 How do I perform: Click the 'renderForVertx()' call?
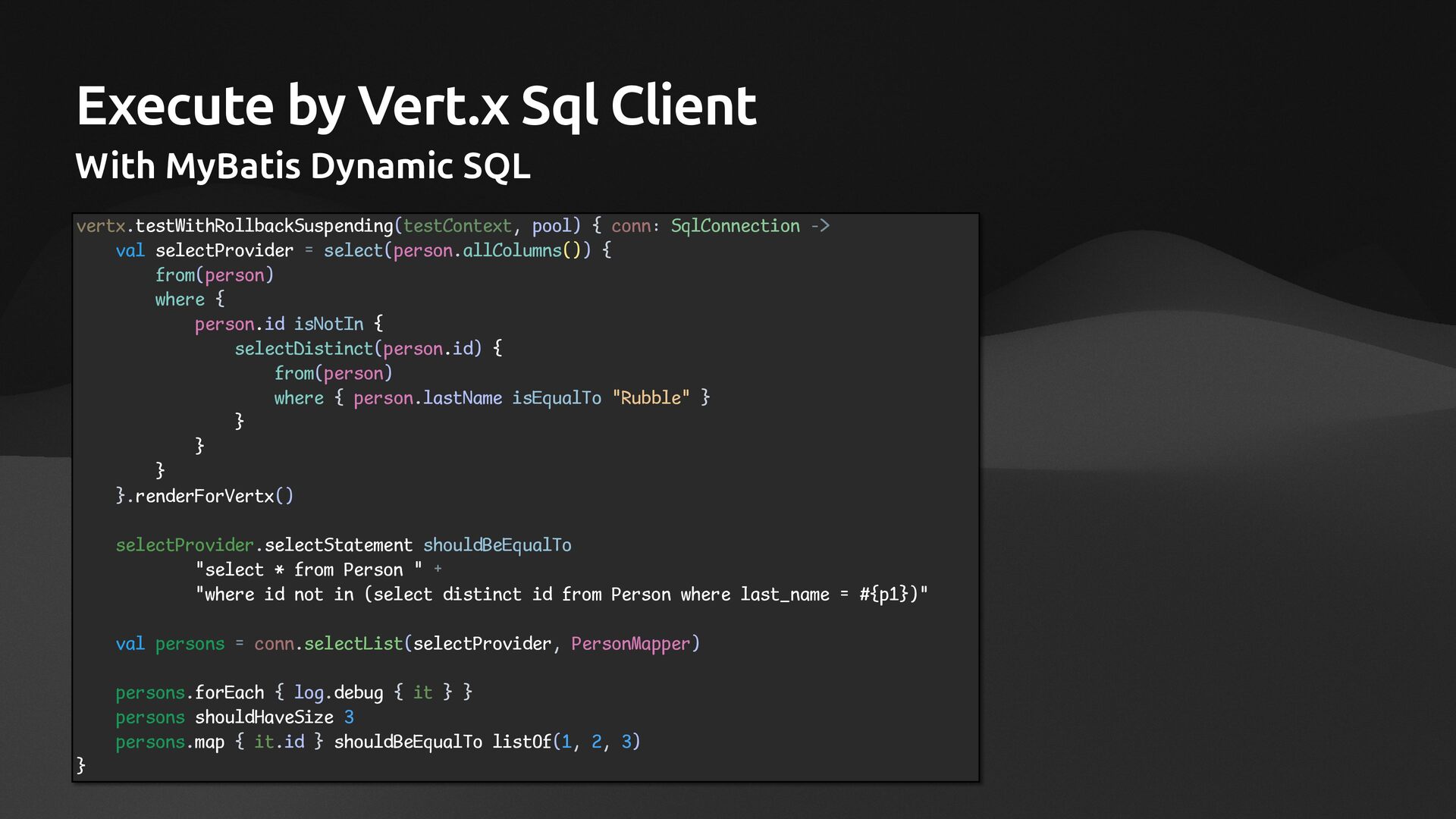(214, 496)
